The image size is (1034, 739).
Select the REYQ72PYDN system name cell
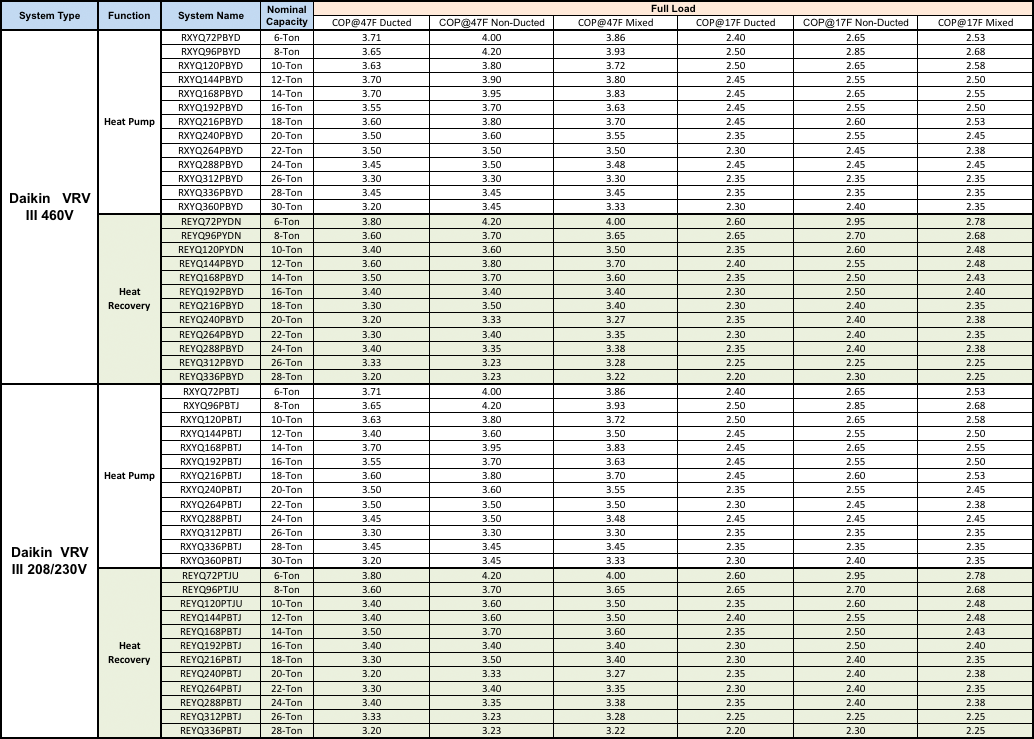[x=210, y=221]
